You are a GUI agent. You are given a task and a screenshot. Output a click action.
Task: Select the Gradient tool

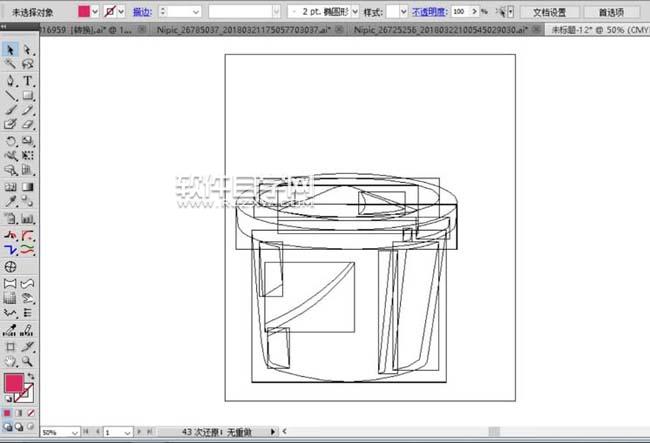pyautogui.click(x=27, y=187)
